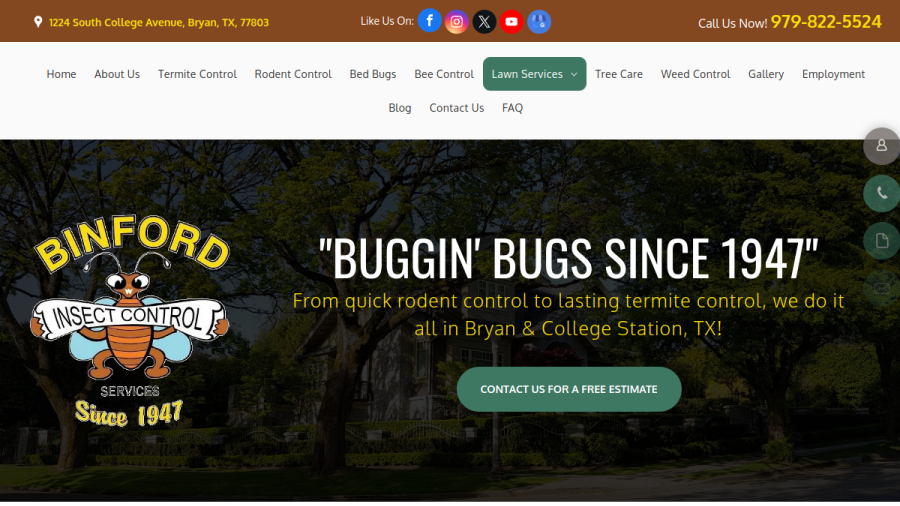This screenshot has height=506, width=900.
Task: Open the Rodent Control page
Action: (293, 74)
